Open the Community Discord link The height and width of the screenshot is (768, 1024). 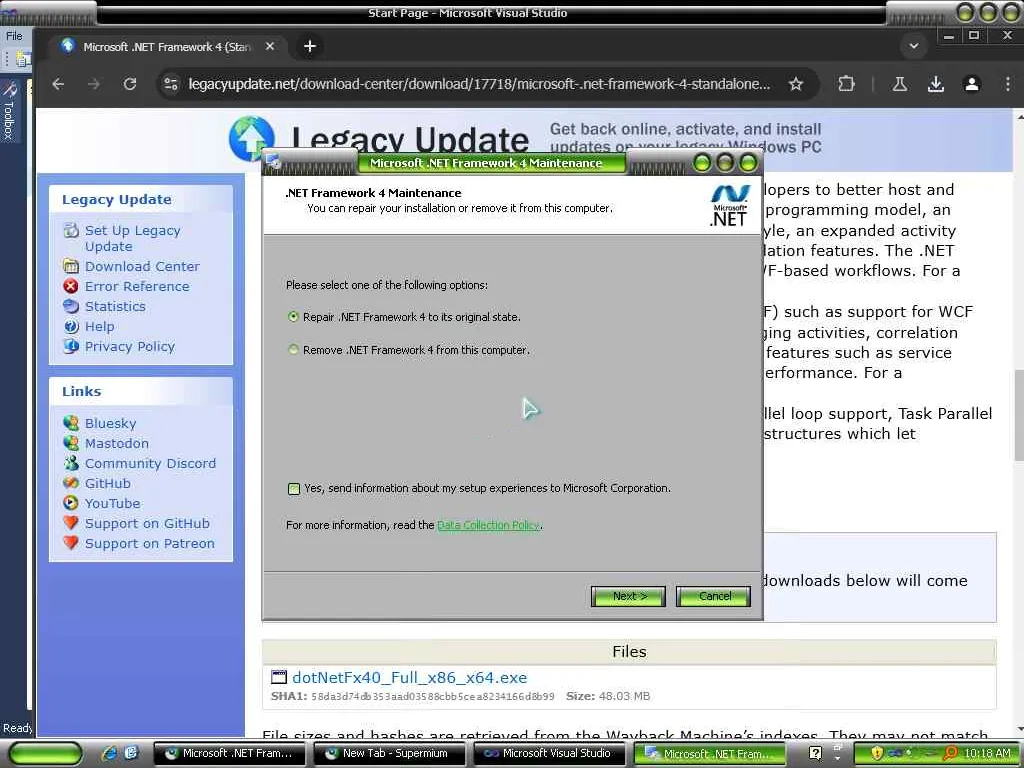point(150,464)
